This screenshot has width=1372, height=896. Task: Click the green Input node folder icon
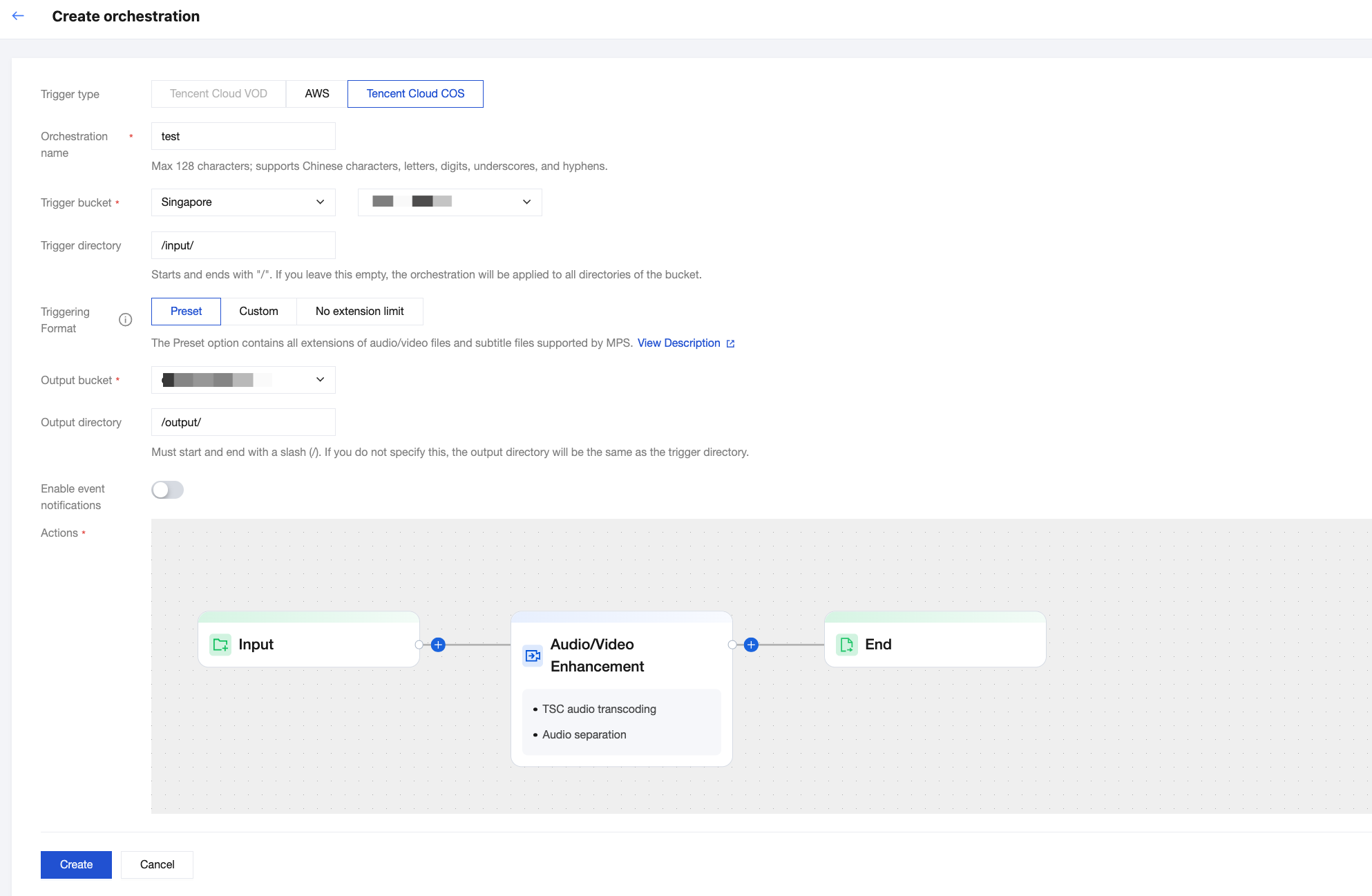220,645
